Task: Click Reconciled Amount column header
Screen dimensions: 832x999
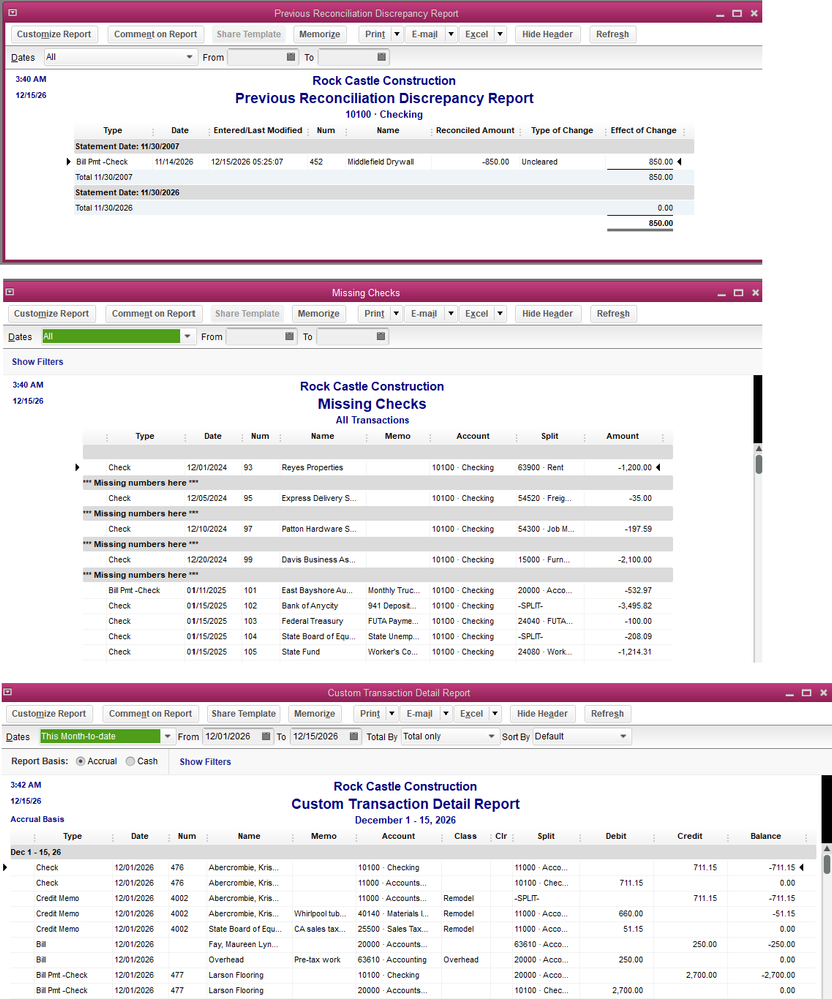Action: pos(475,130)
